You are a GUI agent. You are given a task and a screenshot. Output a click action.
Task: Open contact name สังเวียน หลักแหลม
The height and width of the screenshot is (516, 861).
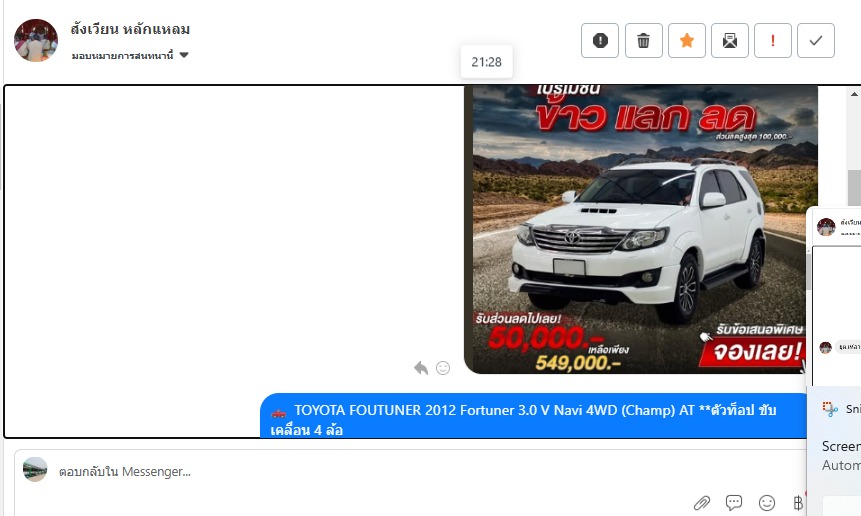pos(130,29)
